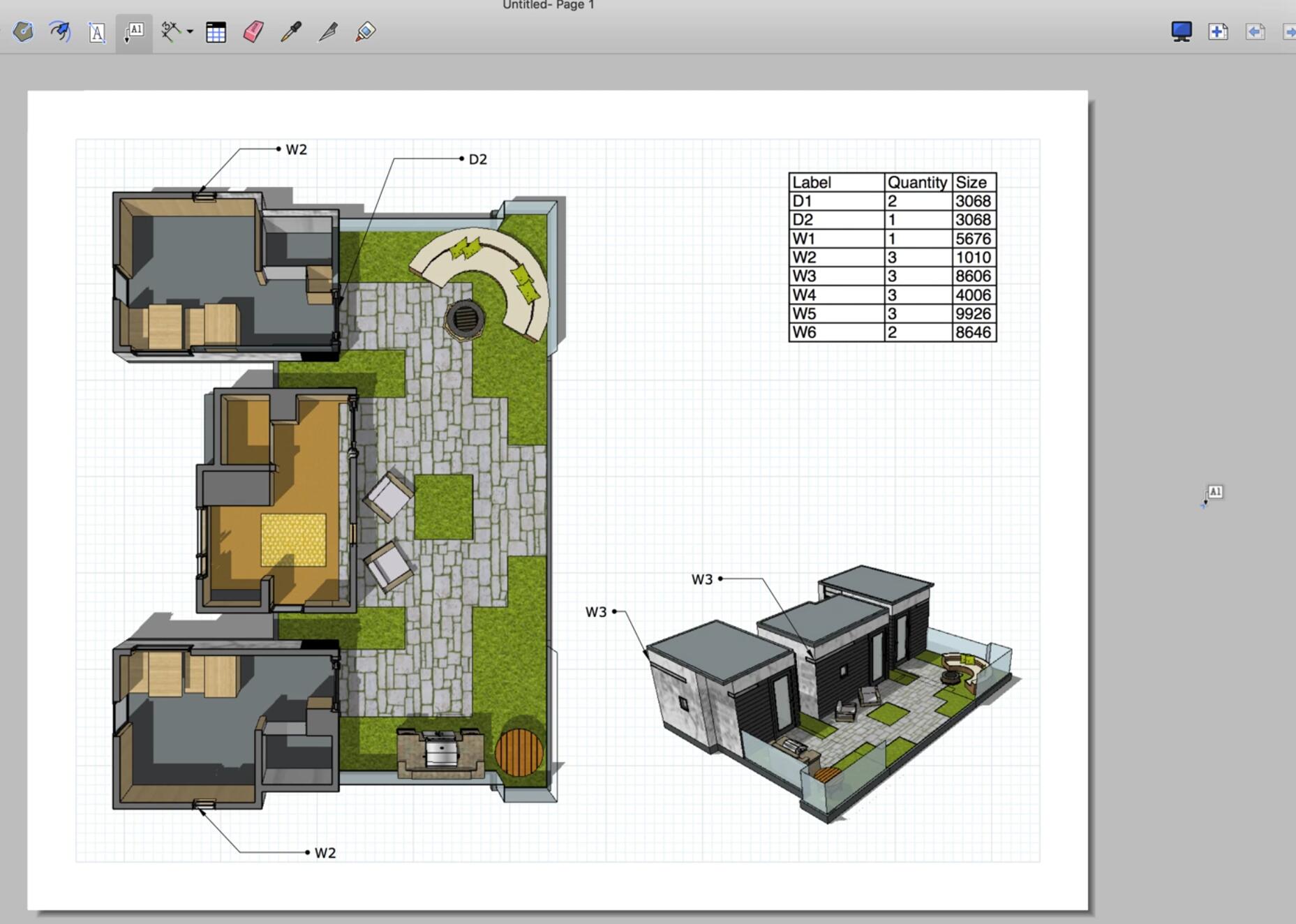Viewport: 1296px width, 924px height.
Task: Add a new page
Action: (1218, 32)
